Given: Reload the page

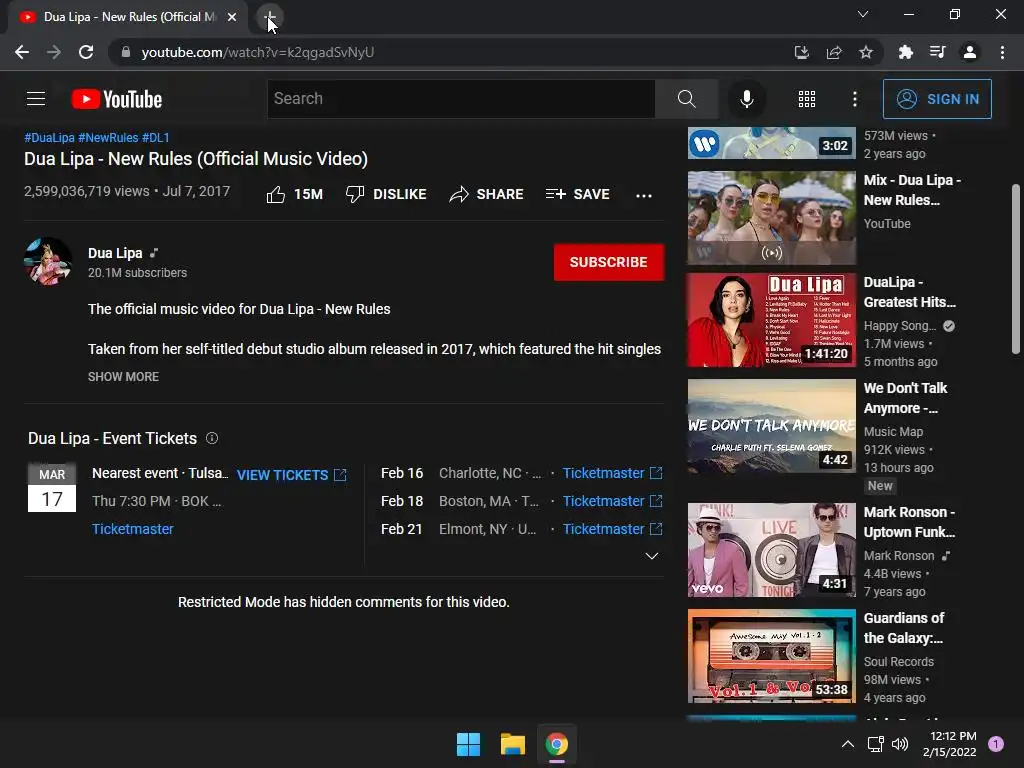Looking at the screenshot, I should [86, 52].
